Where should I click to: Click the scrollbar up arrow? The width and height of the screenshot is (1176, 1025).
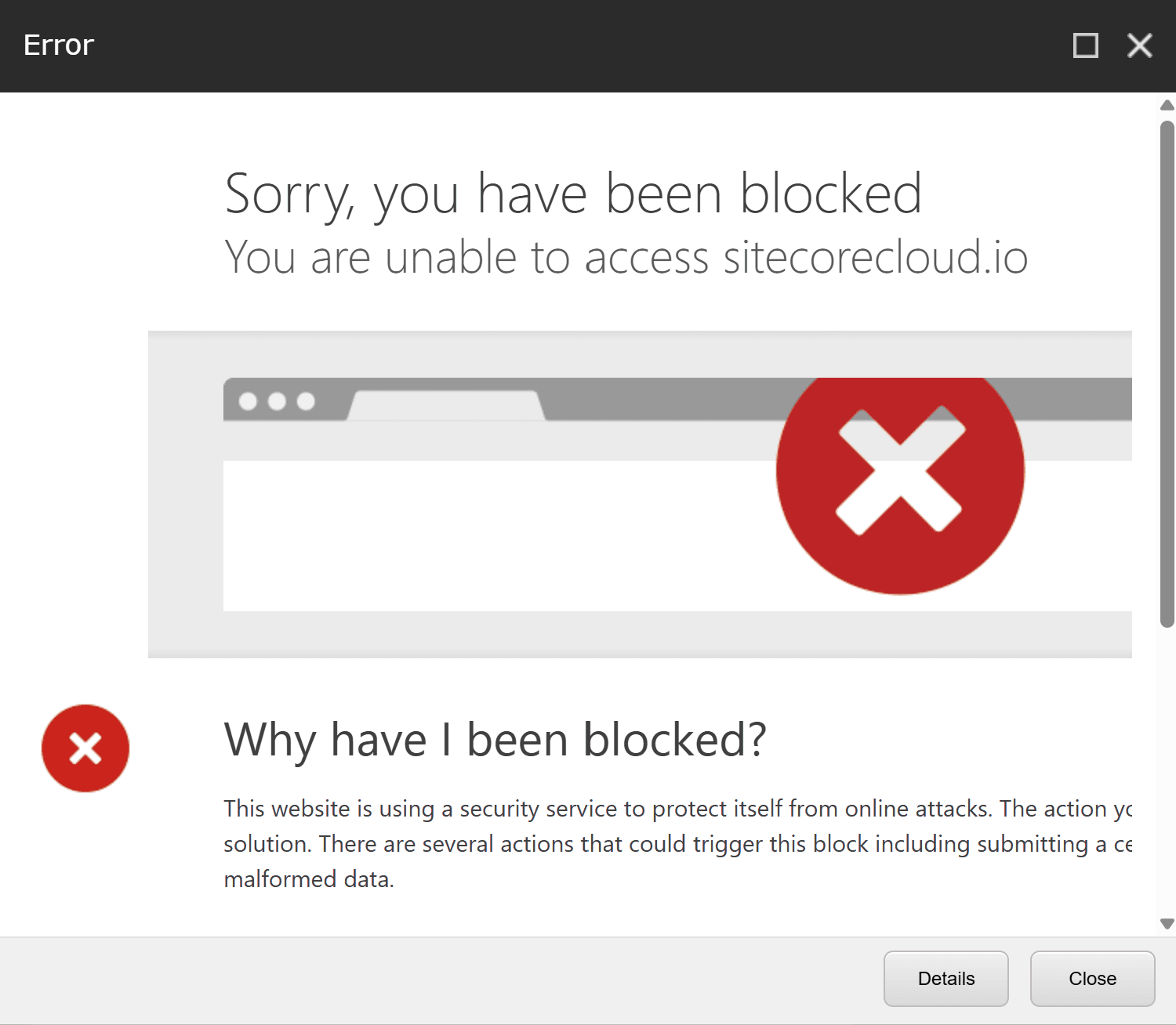coord(1167,105)
